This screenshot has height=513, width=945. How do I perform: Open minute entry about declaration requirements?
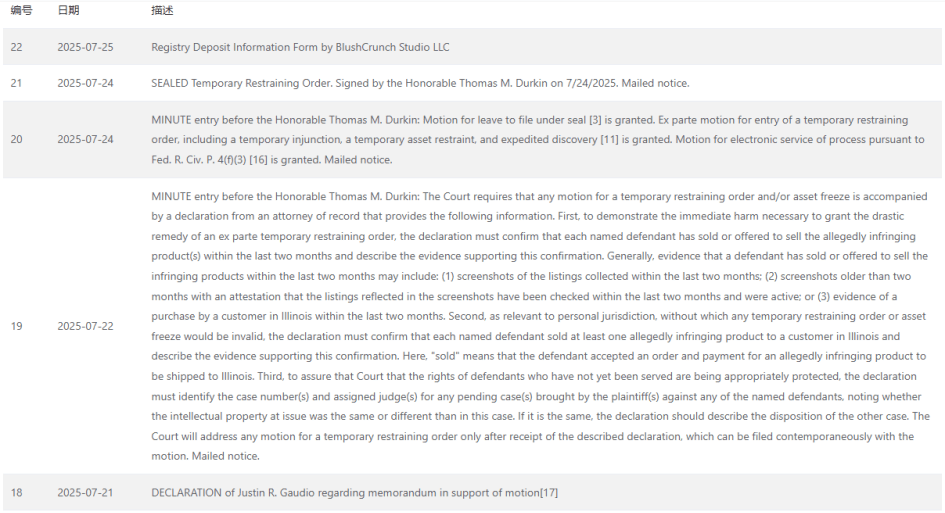[x=540, y=326]
